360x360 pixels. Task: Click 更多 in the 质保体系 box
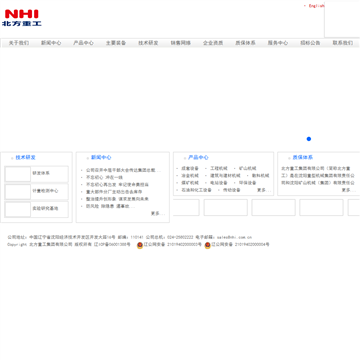348,190
